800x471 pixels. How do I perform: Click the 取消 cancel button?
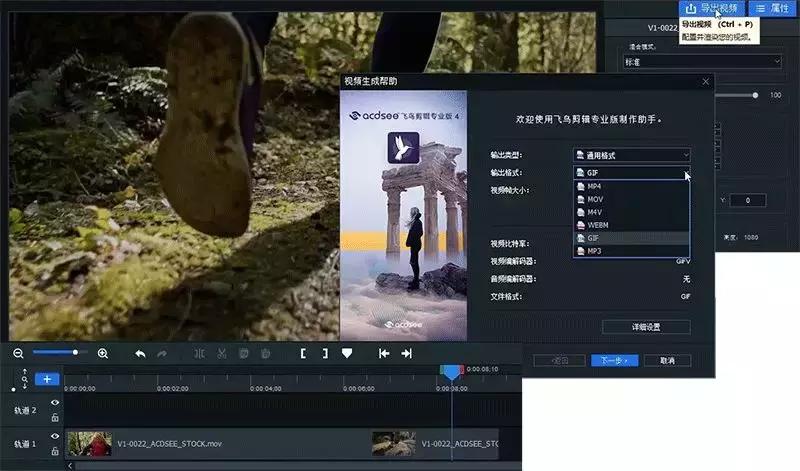(x=667, y=361)
